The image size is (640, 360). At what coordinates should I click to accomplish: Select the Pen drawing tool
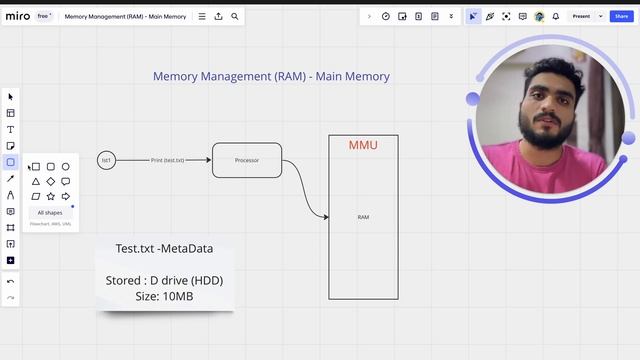pyautogui.click(x=11, y=195)
